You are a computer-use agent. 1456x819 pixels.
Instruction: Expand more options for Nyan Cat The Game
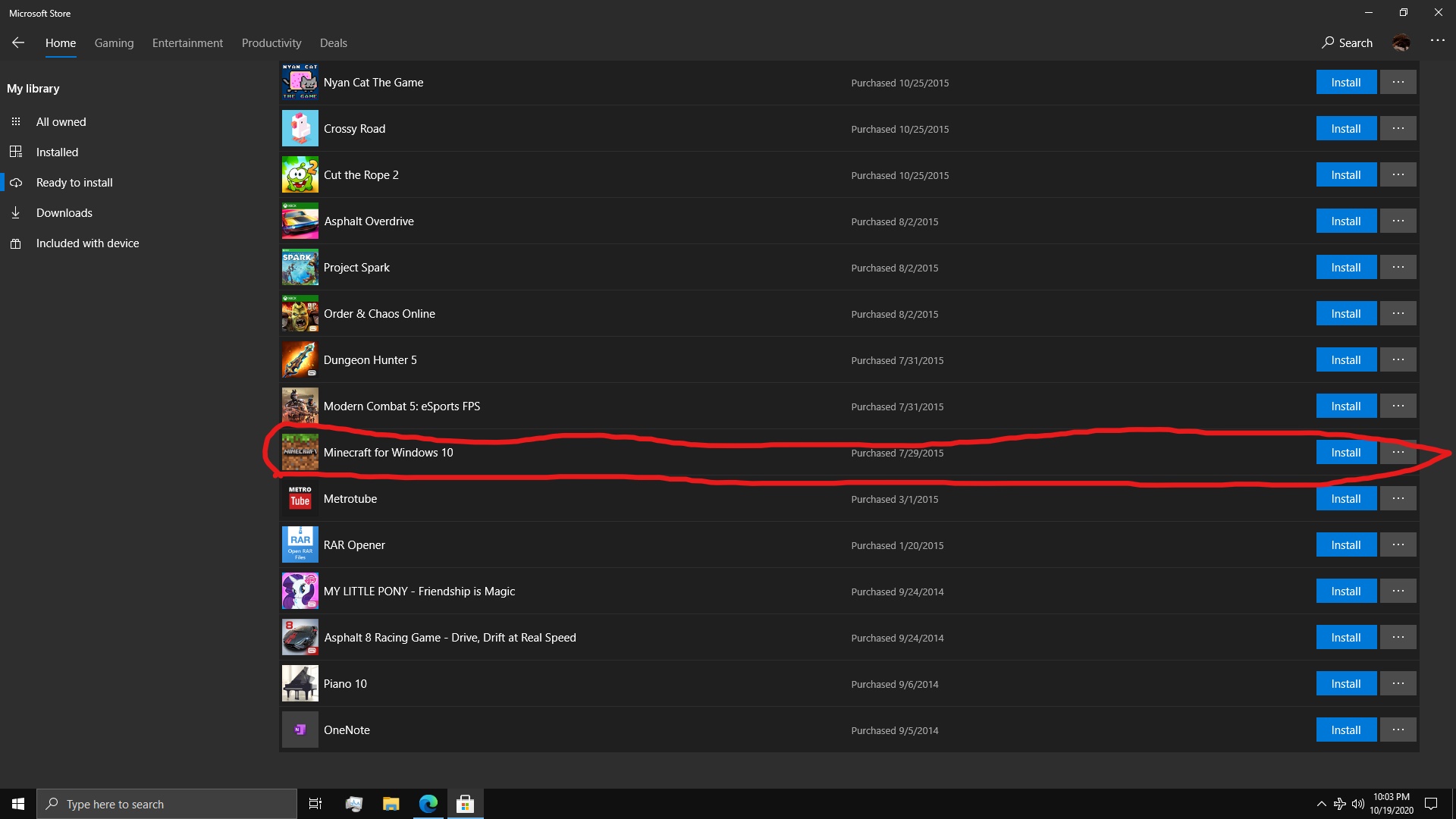(x=1398, y=83)
